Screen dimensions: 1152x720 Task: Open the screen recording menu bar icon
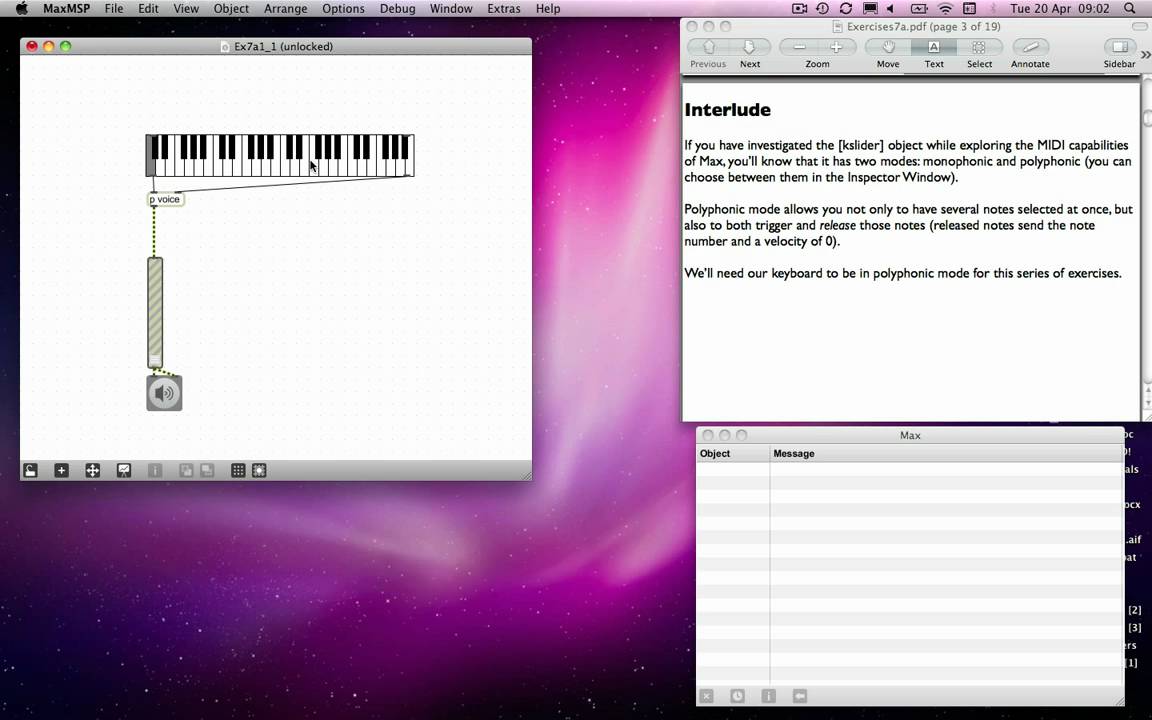click(x=799, y=9)
